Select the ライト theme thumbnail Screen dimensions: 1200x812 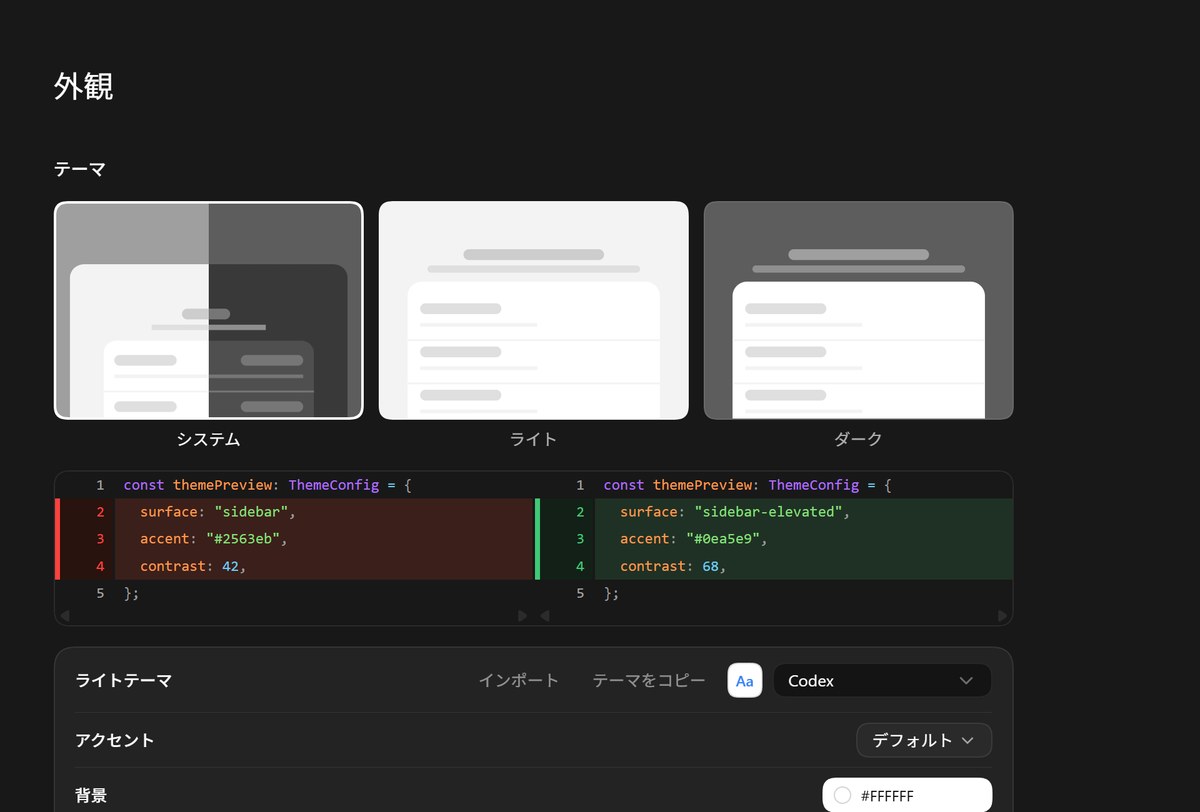click(x=534, y=310)
